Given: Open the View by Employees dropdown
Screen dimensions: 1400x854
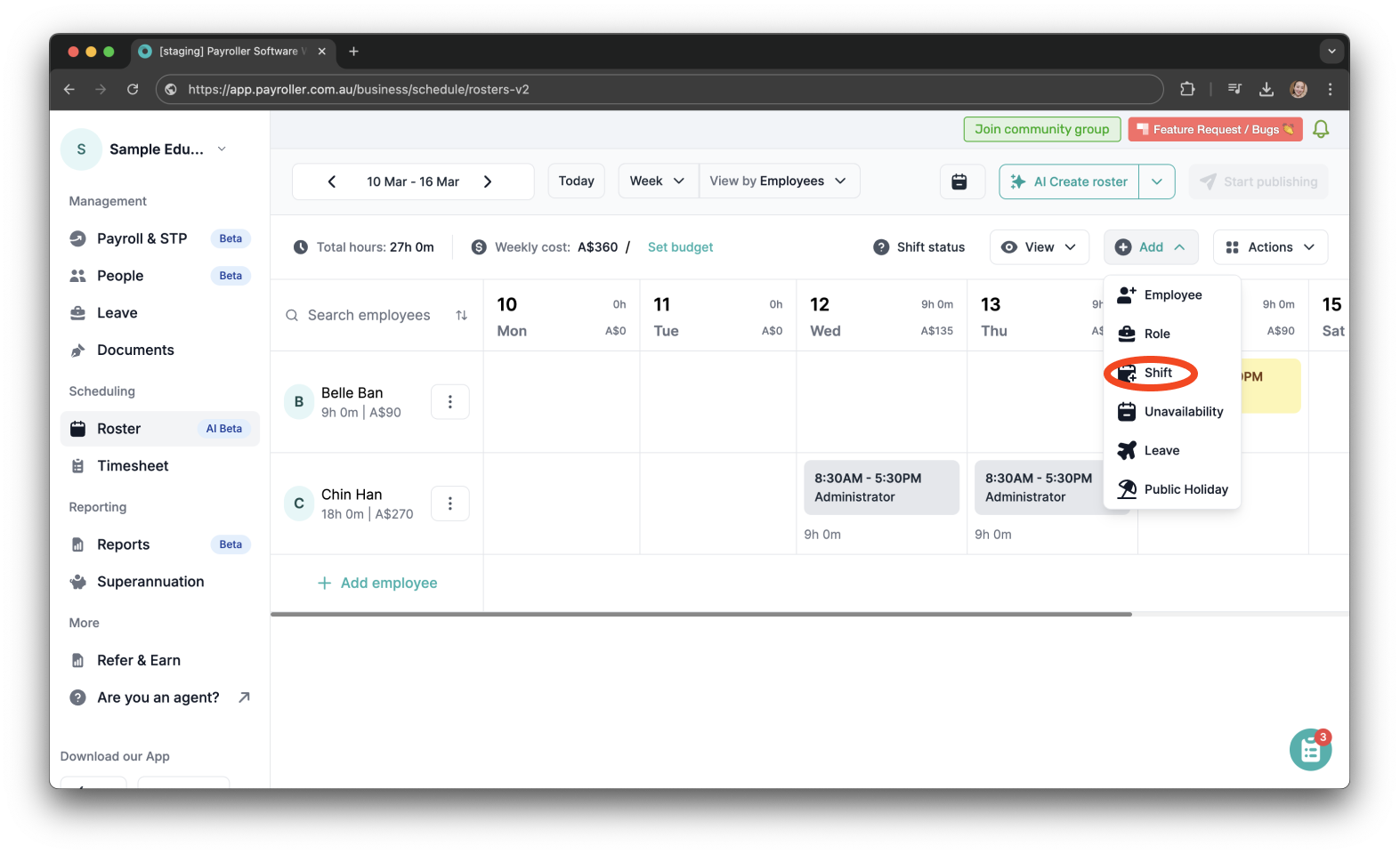Looking at the screenshot, I should tap(779, 181).
